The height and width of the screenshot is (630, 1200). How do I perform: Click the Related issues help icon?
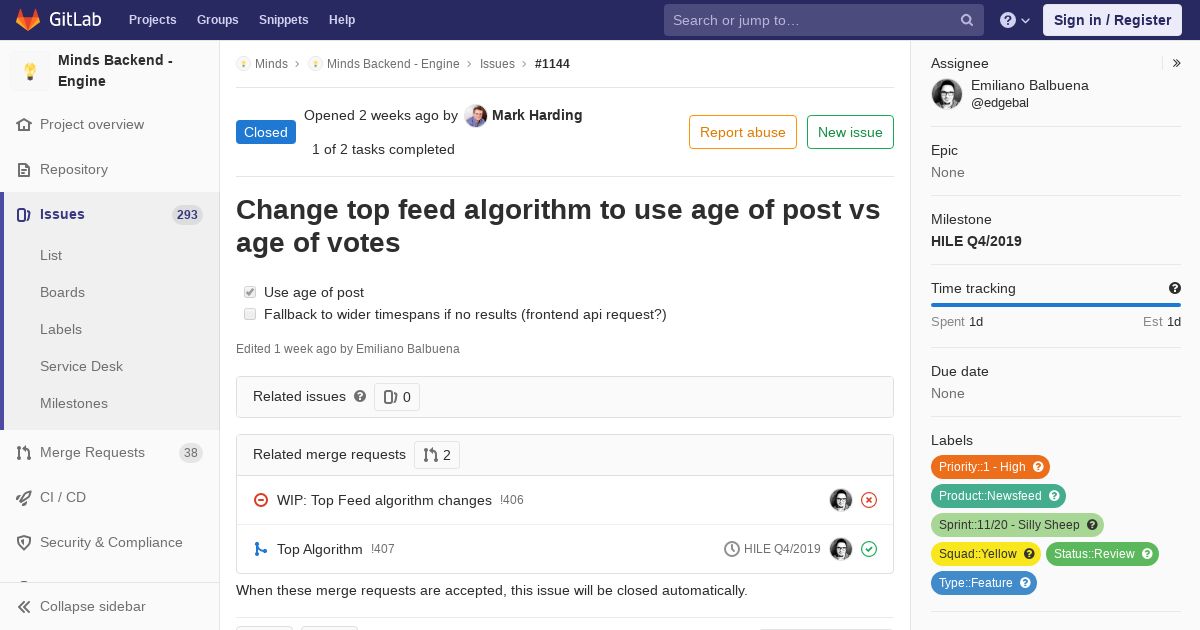tap(360, 396)
